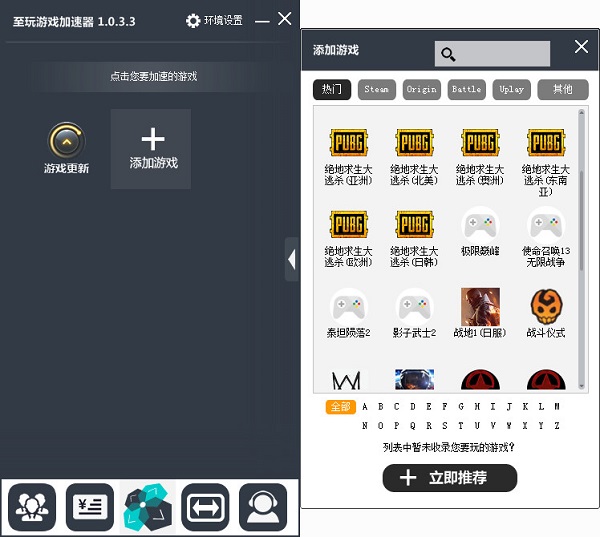
Task: Open the Uplay category tab
Action: pos(512,90)
